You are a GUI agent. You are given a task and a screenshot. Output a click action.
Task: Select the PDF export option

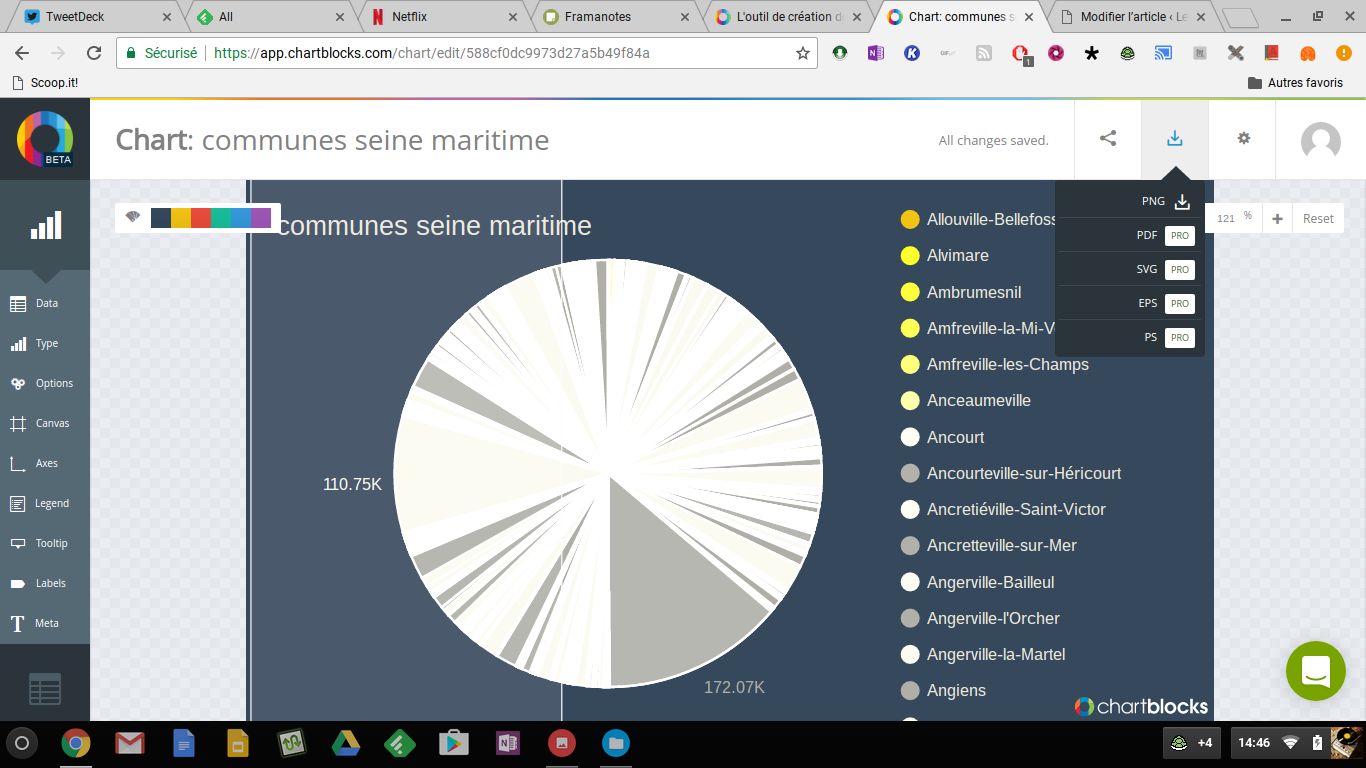[1130, 235]
